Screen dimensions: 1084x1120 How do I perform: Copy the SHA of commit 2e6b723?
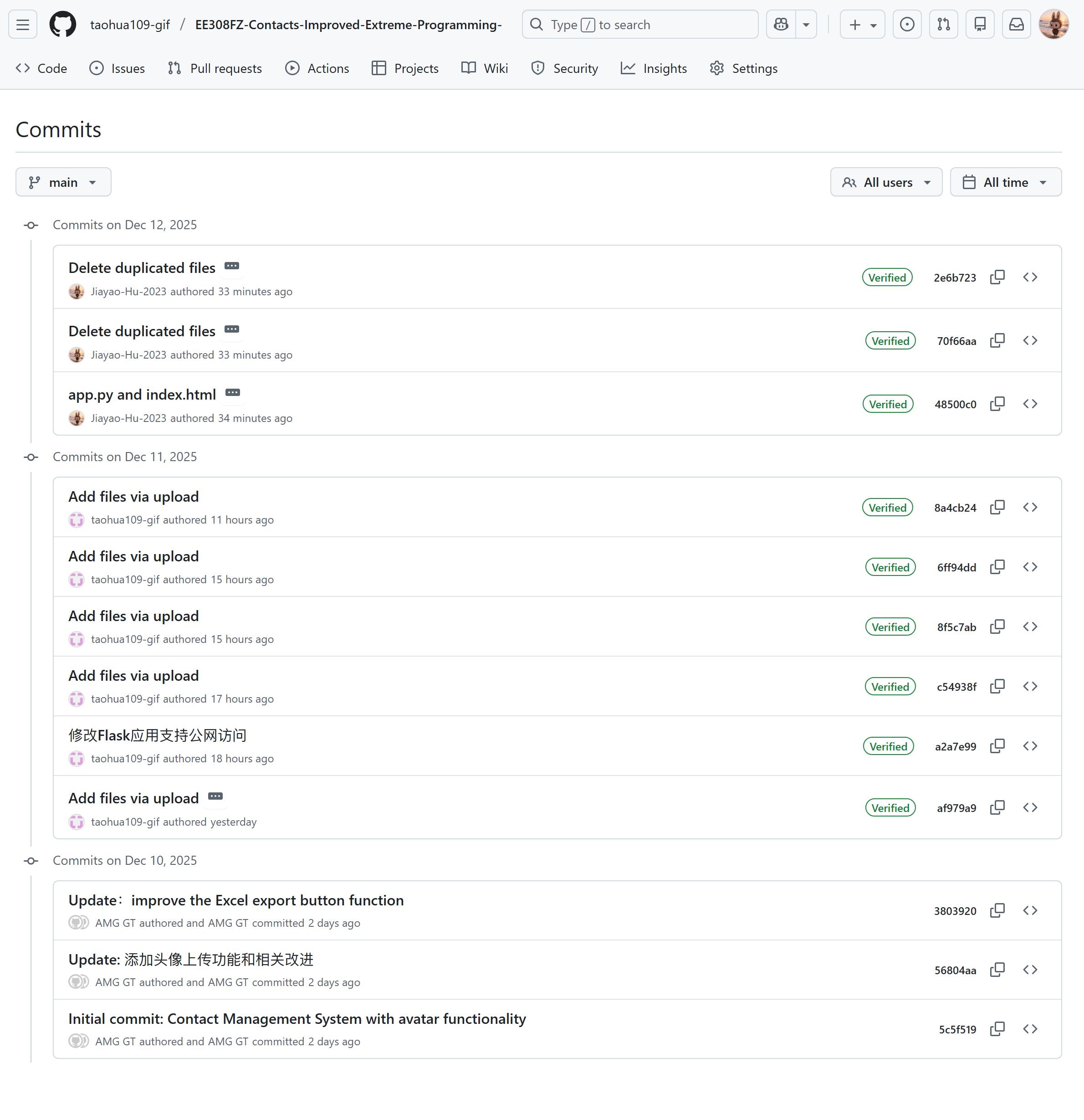pyautogui.click(x=997, y=277)
